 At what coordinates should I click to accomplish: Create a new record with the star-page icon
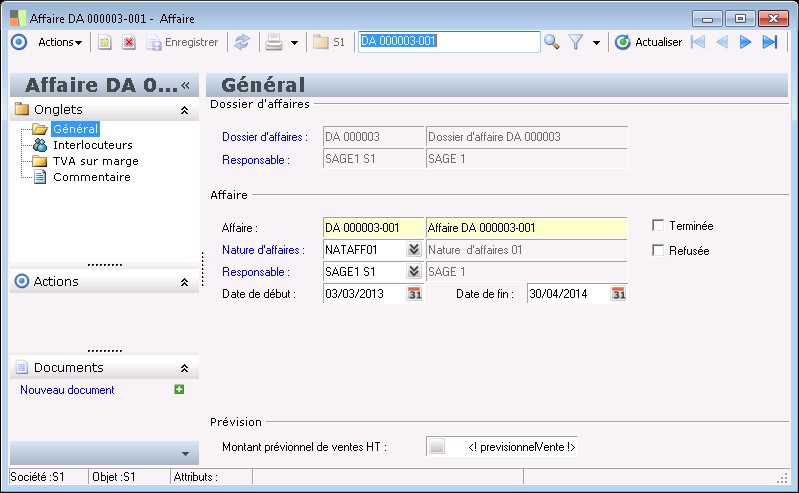coord(104,42)
